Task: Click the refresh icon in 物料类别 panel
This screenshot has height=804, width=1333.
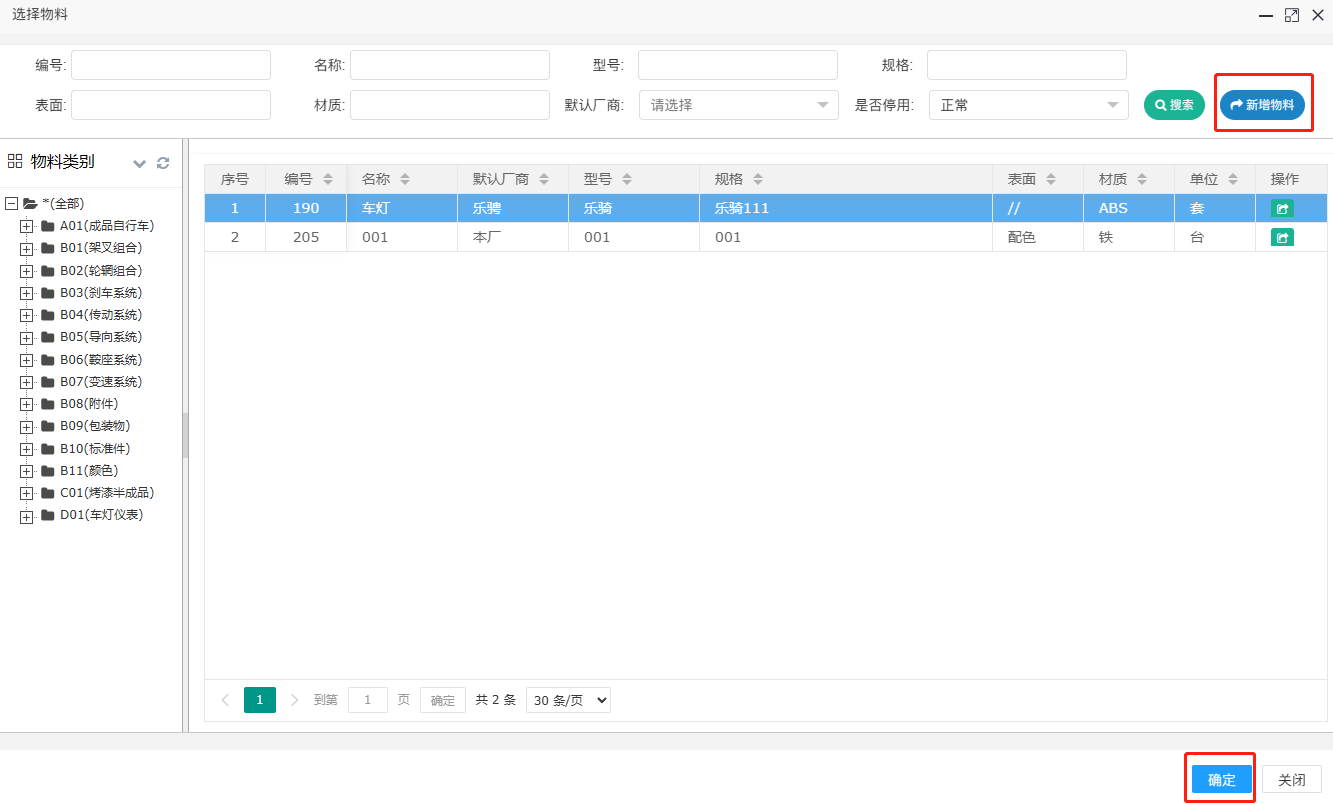Action: (x=163, y=163)
